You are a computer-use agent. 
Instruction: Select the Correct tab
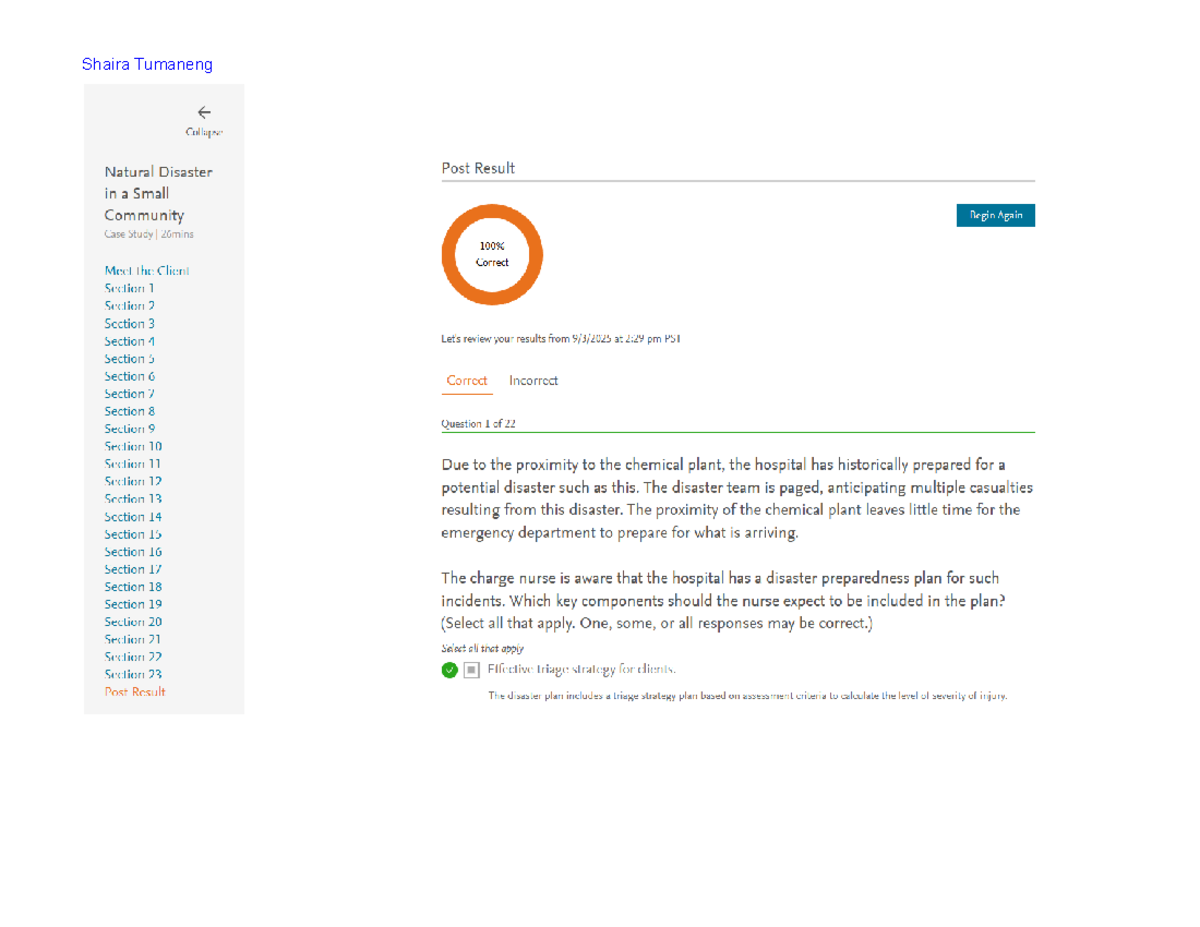tap(467, 381)
